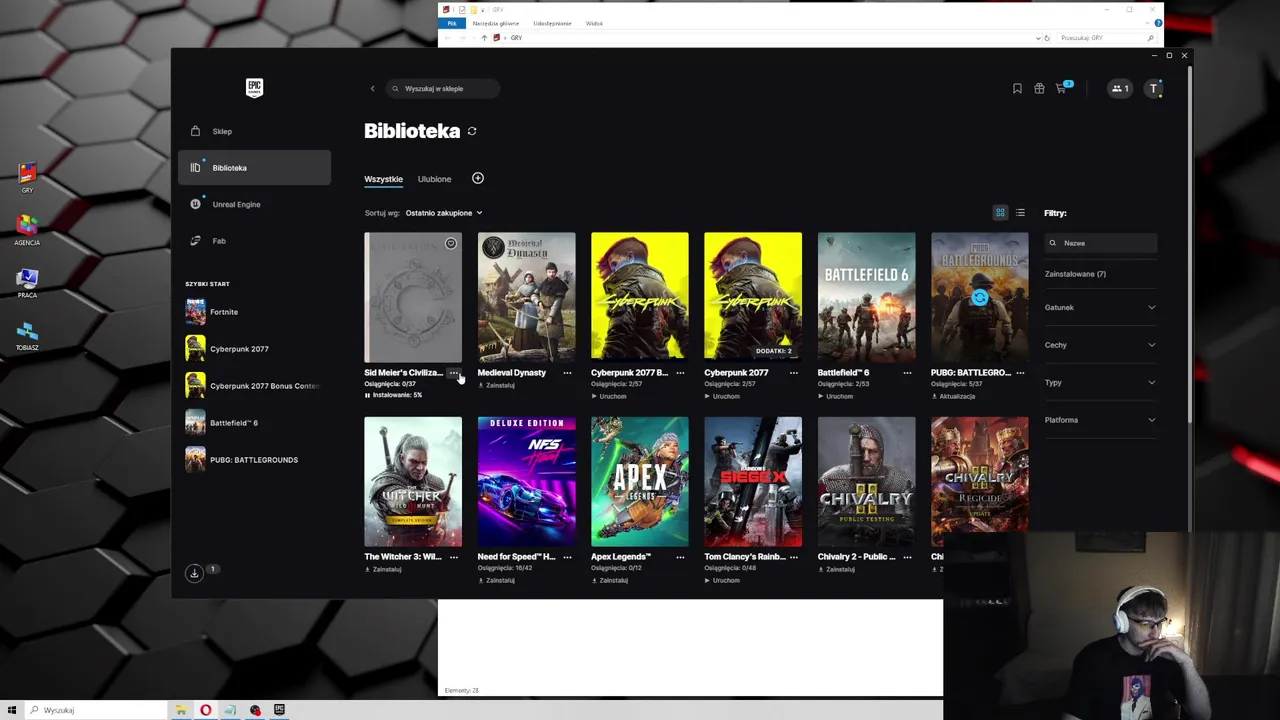Open Opera from the taskbar

pos(205,710)
